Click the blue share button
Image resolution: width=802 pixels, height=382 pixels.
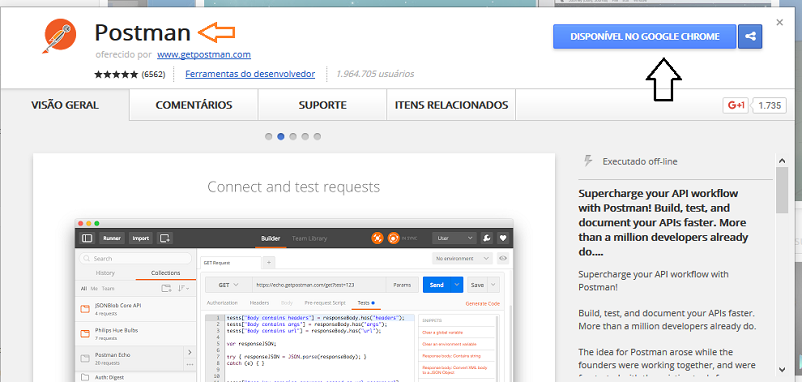[x=750, y=37]
